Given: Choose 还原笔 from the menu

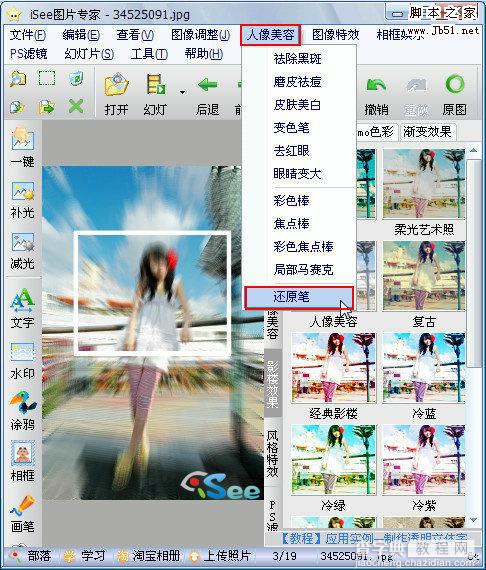Looking at the screenshot, I should pos(299,297).
